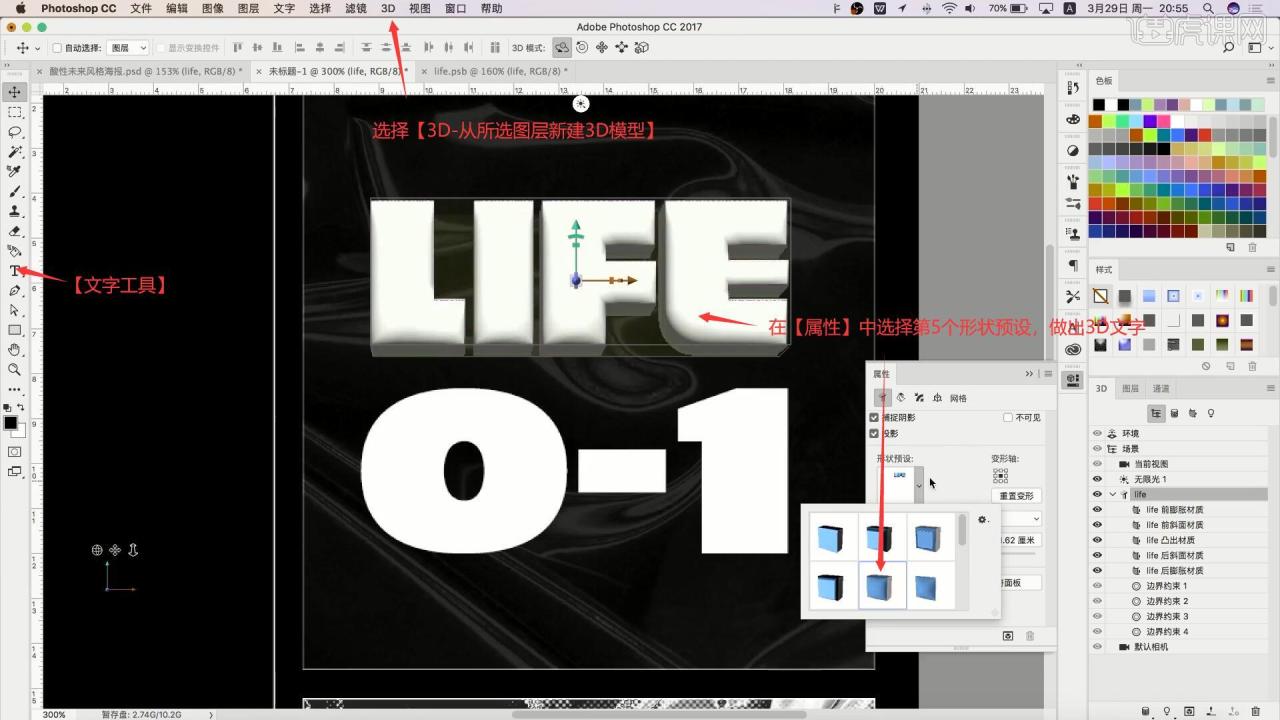The image size is (1280, 720).
Task: Select the Lasso tool
Action: 15,132
